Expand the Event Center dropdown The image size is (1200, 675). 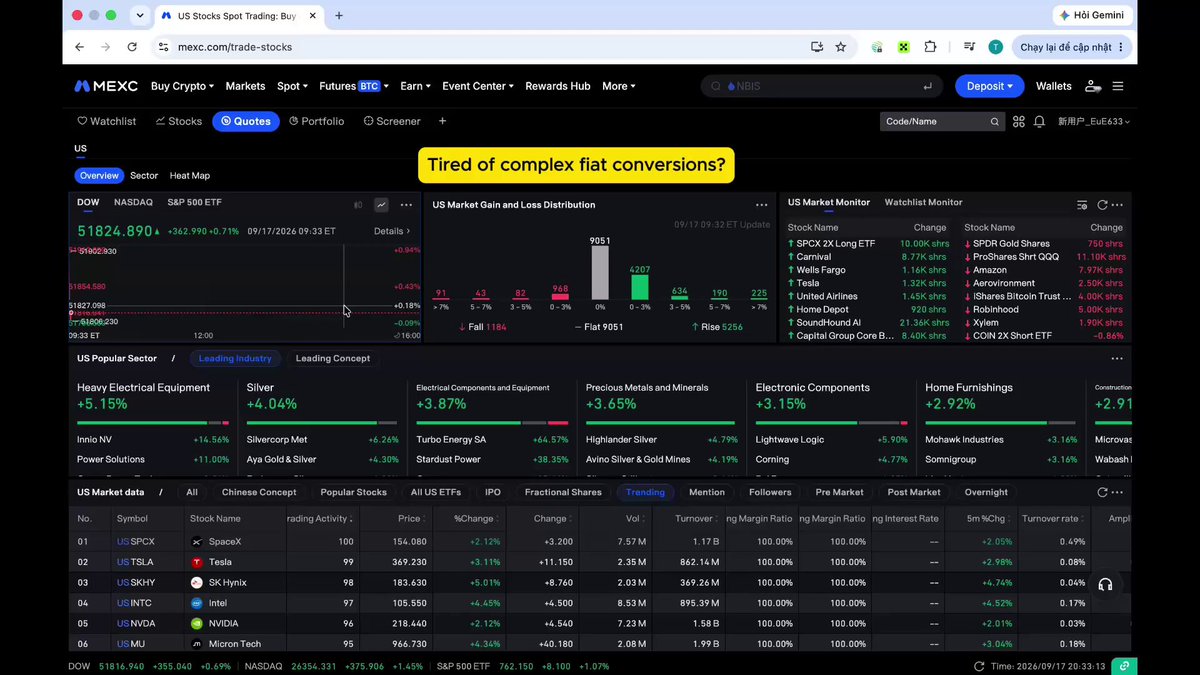point(478,86)
